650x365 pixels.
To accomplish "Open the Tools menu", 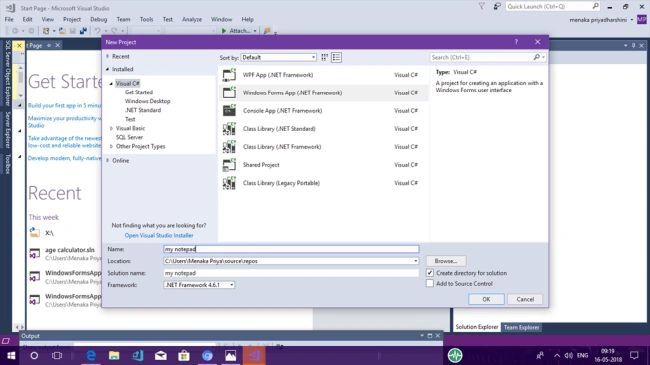I will (x=146, y=19).
